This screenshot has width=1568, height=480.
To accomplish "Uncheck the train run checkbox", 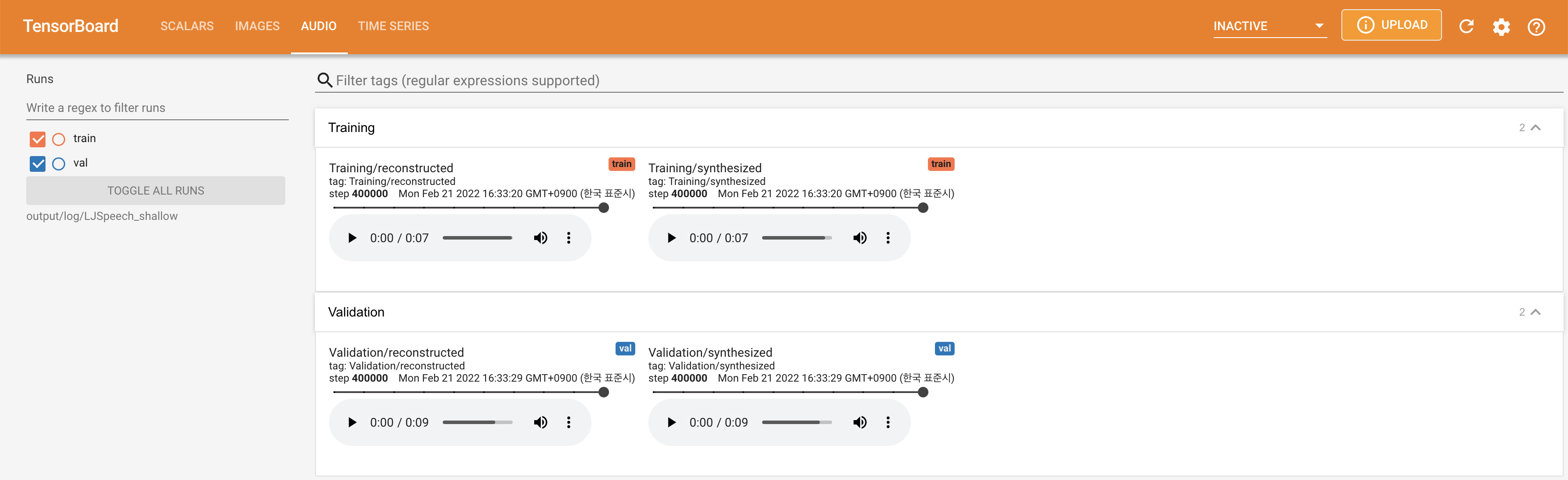I will (38, 139).
